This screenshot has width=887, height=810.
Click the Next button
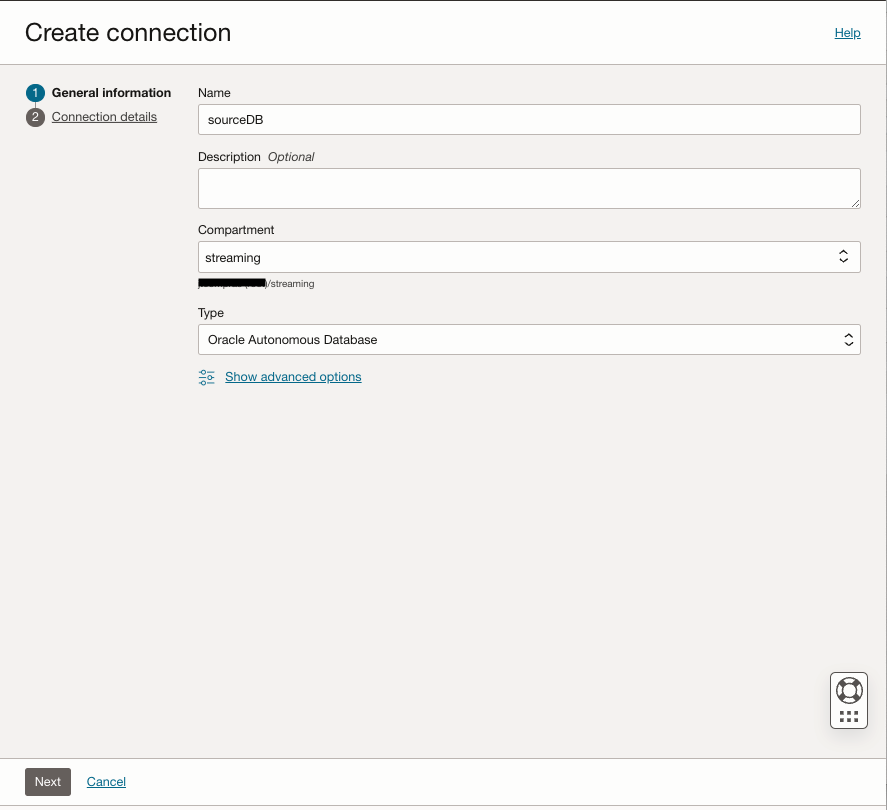[x=48, y=782]
